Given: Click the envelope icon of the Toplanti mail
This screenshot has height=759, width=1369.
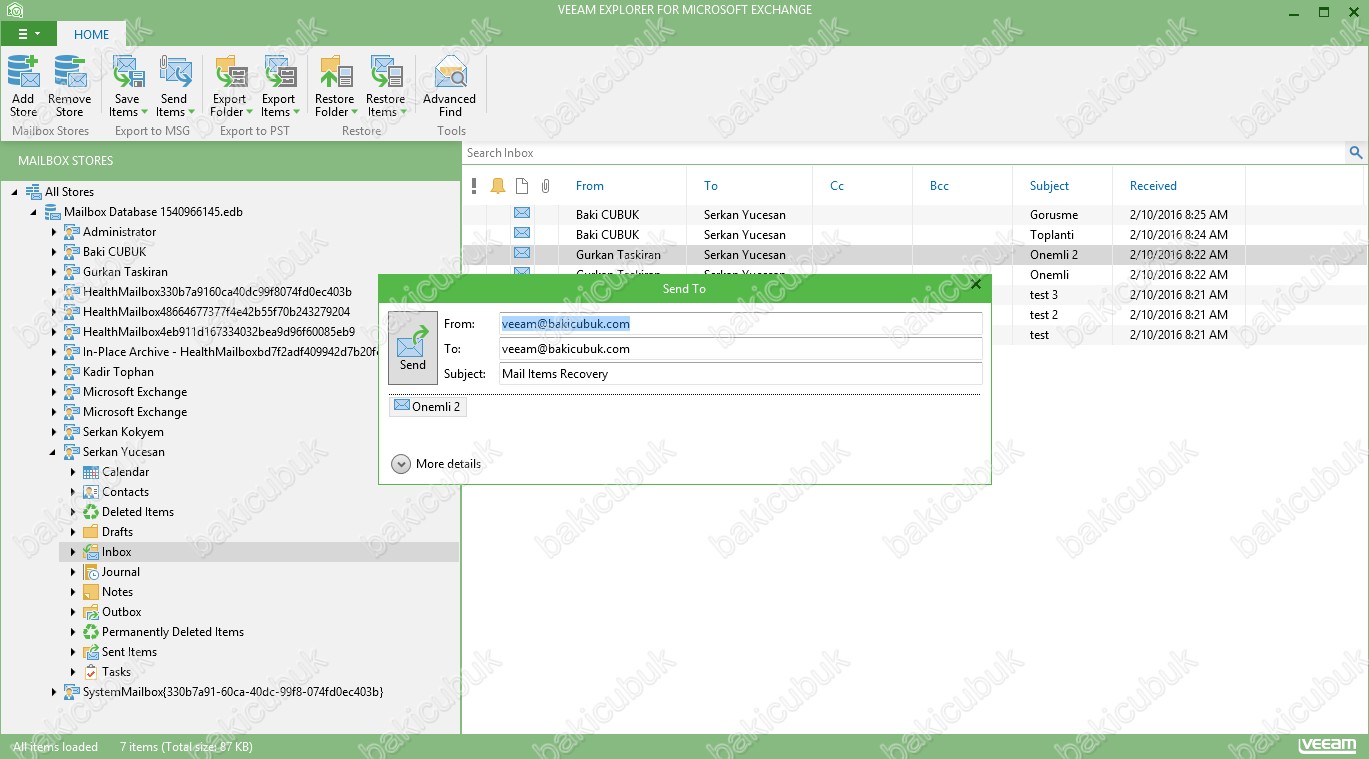Looking at the screenshot, I should tap(522, 234).
